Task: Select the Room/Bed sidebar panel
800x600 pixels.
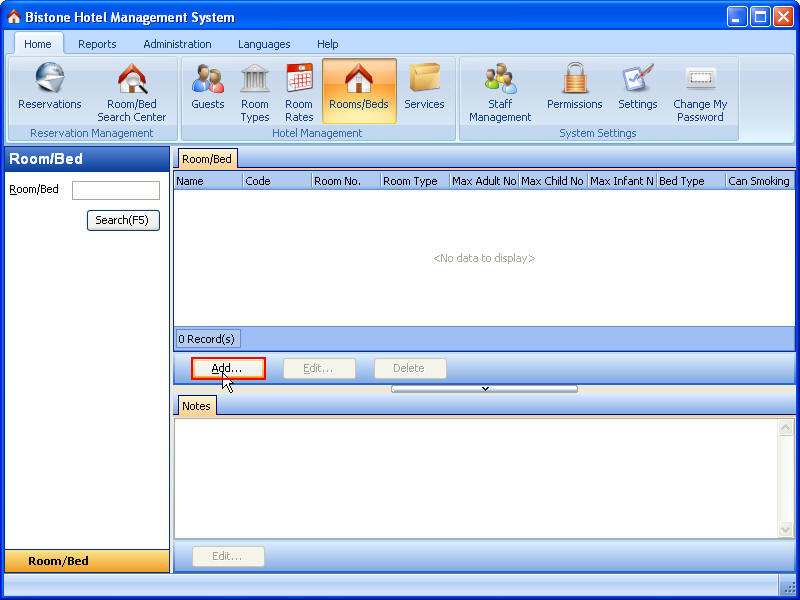Action: (87, 561)
